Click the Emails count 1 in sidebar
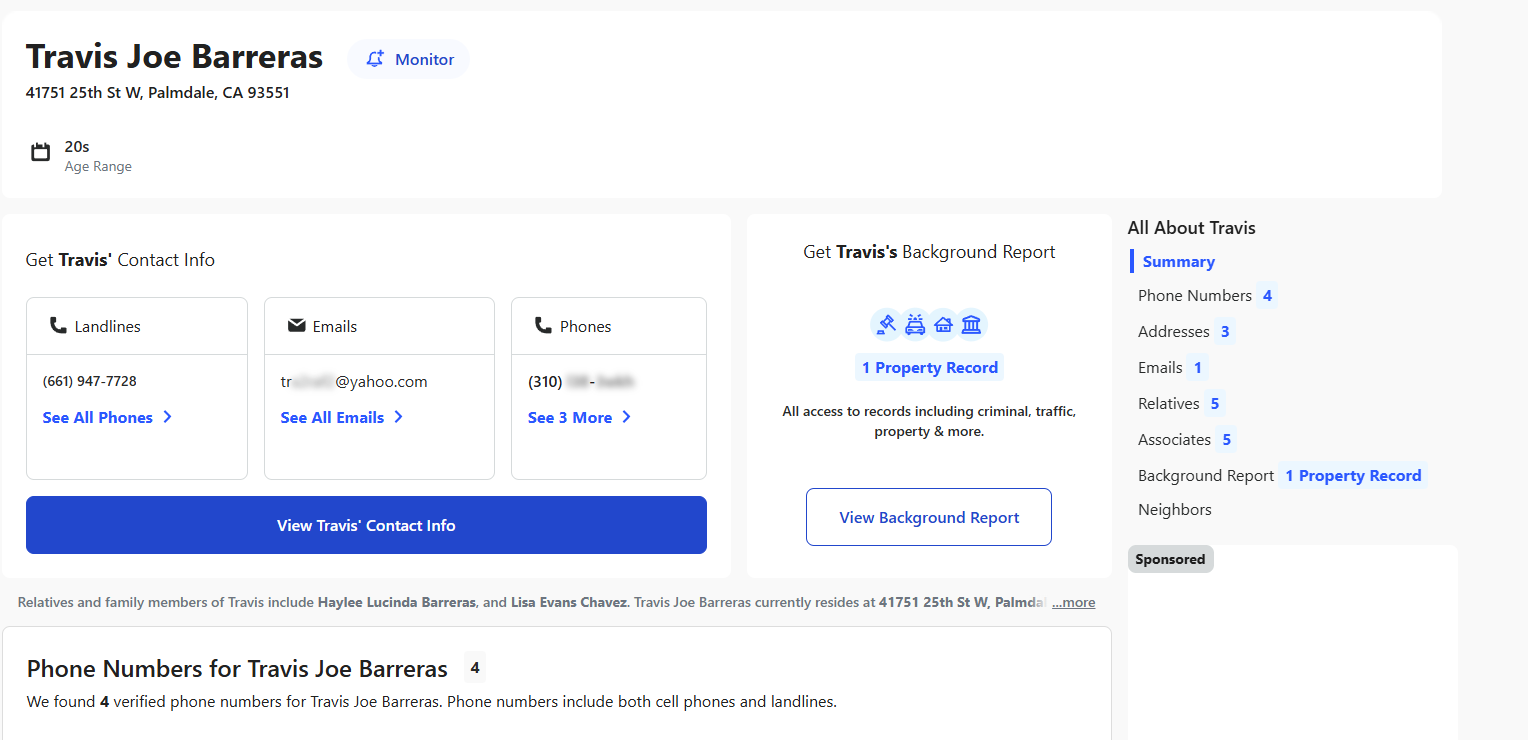This screenshot has height=740, width=1528. click(1198, 368)
